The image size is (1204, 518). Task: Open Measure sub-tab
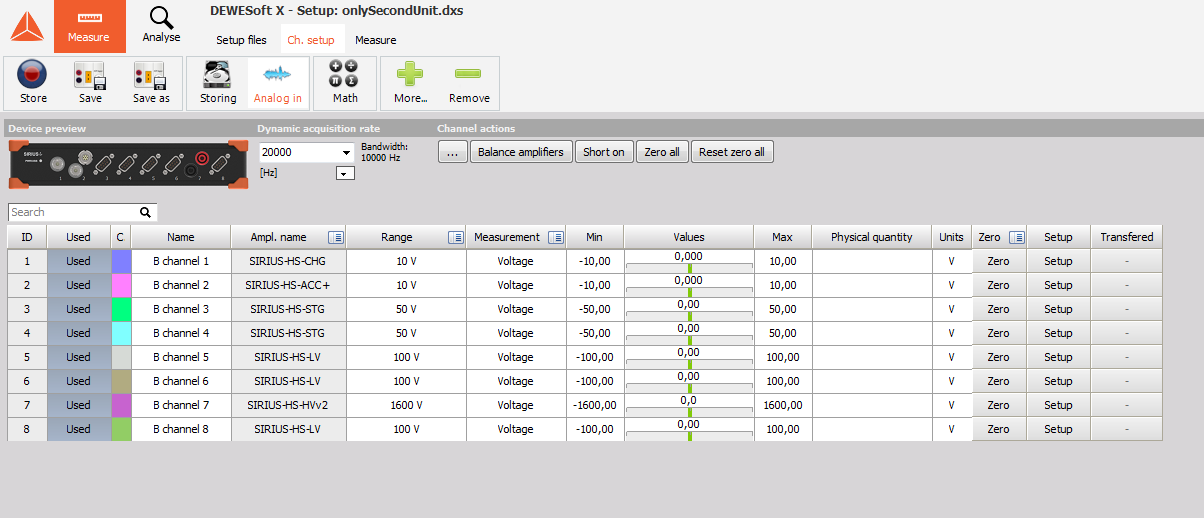[x=376, y=40]
